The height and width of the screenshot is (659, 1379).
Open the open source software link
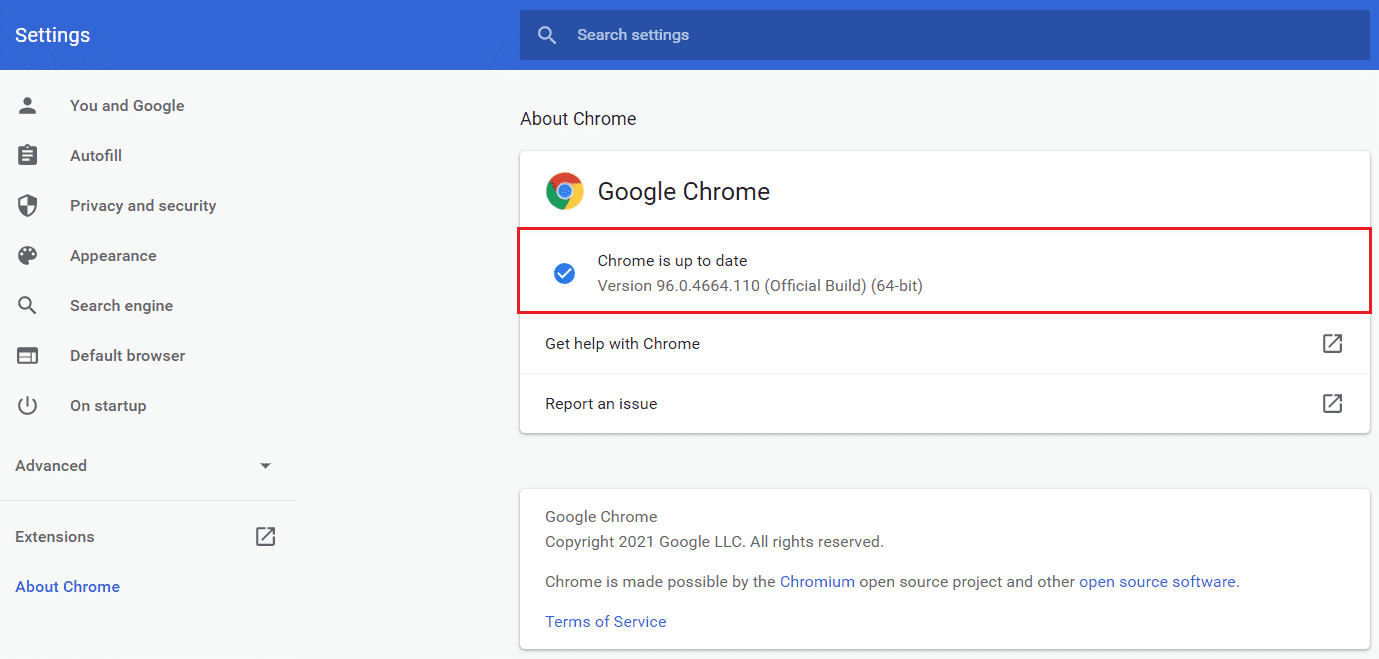[x=1157, y=581]
